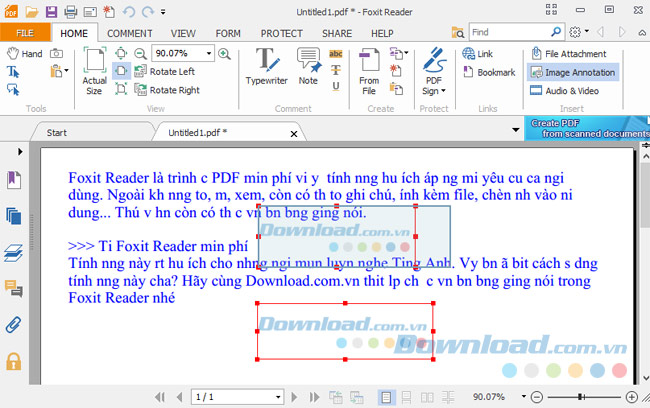Add a Note comment

pyautogui.click(x=308, y=66)
